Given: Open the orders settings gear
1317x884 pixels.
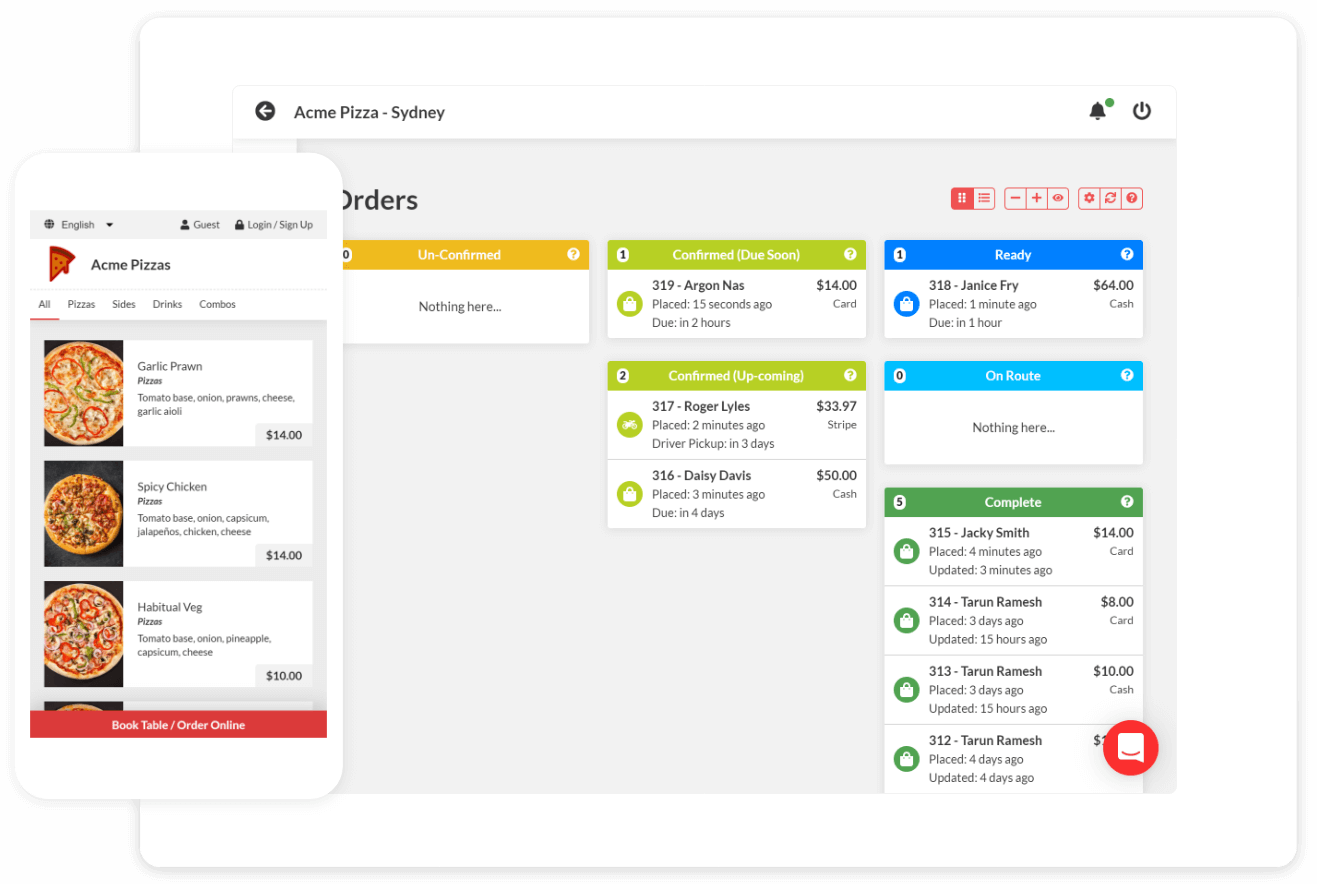Looking at the screenshot, I should click(x=1089, y=198).
